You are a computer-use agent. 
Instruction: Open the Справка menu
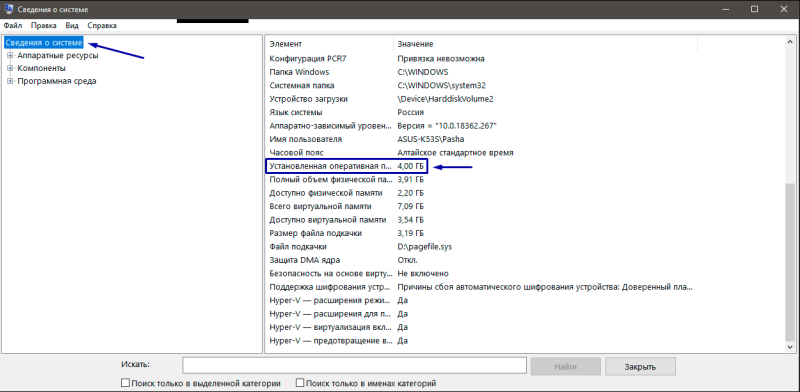coord(102,25)
